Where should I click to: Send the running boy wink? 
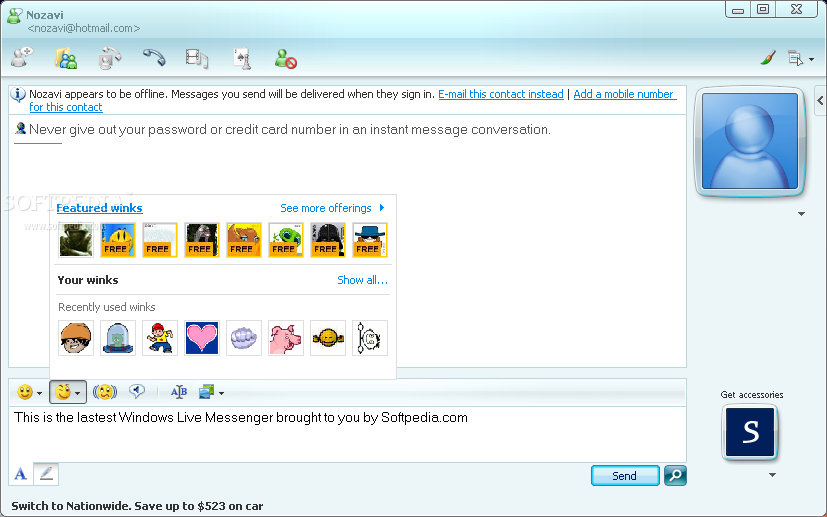click(x=160, y=338)
